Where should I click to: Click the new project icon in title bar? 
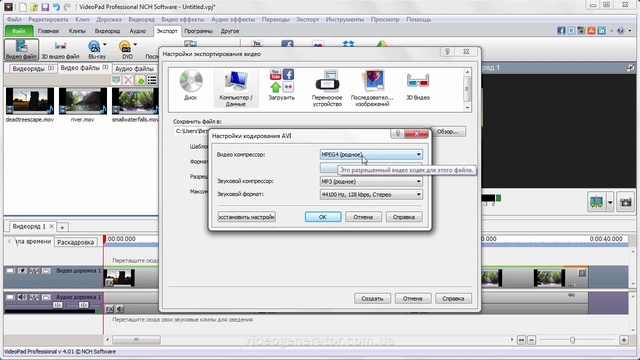23,7
